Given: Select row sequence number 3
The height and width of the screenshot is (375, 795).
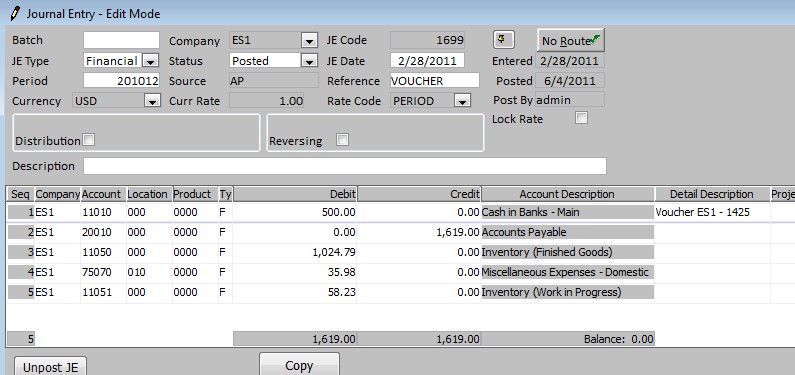Looking at the screenshot, I should [20, 252].
